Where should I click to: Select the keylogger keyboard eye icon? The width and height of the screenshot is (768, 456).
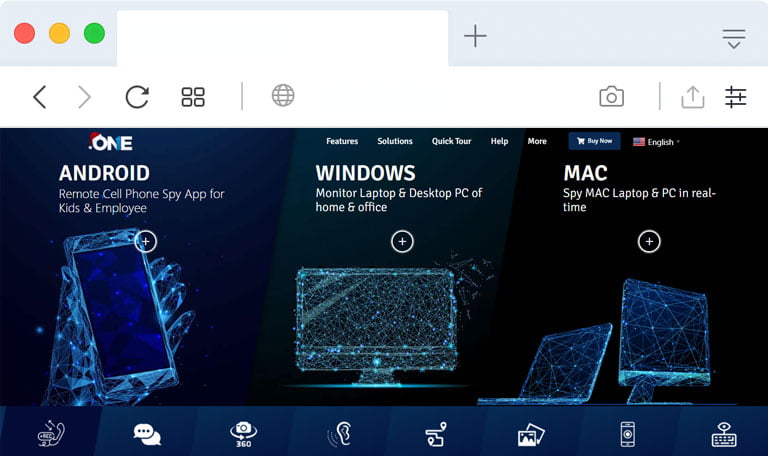(724, 434)
